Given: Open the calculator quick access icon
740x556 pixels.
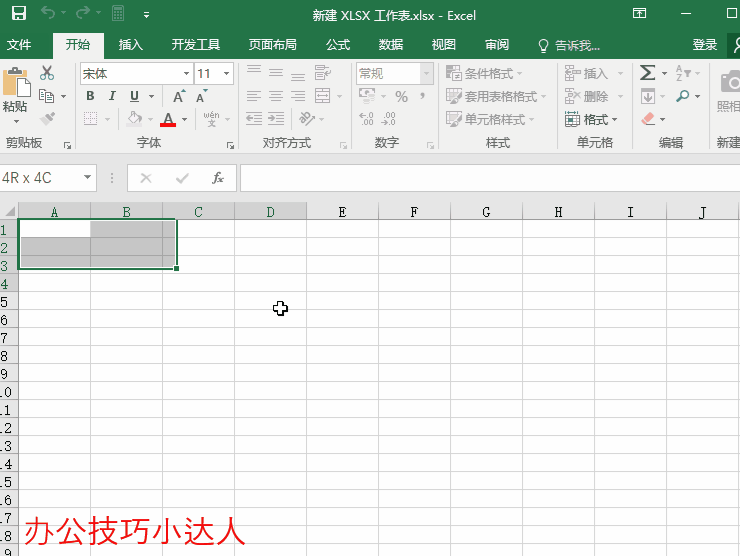Looking at the screenshot, I should click(118, 13).
